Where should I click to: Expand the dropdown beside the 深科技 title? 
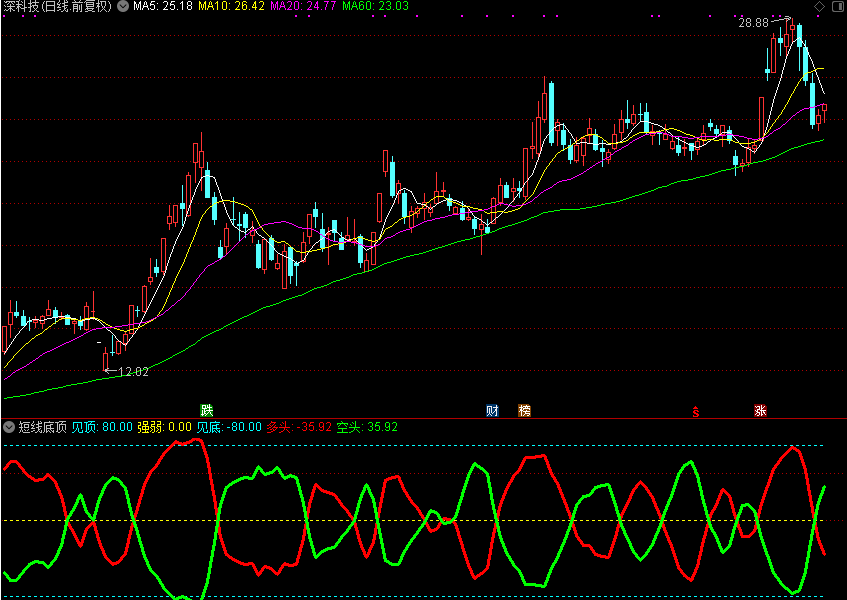coord(122,7)
